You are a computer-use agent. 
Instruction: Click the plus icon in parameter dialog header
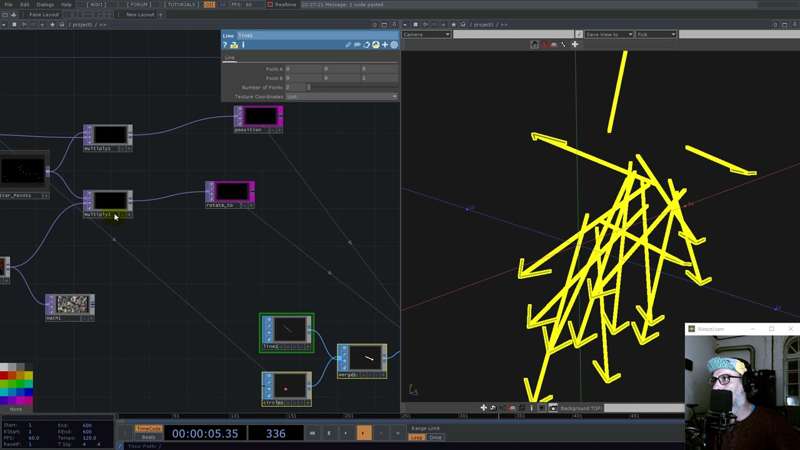tap(385, 45)
